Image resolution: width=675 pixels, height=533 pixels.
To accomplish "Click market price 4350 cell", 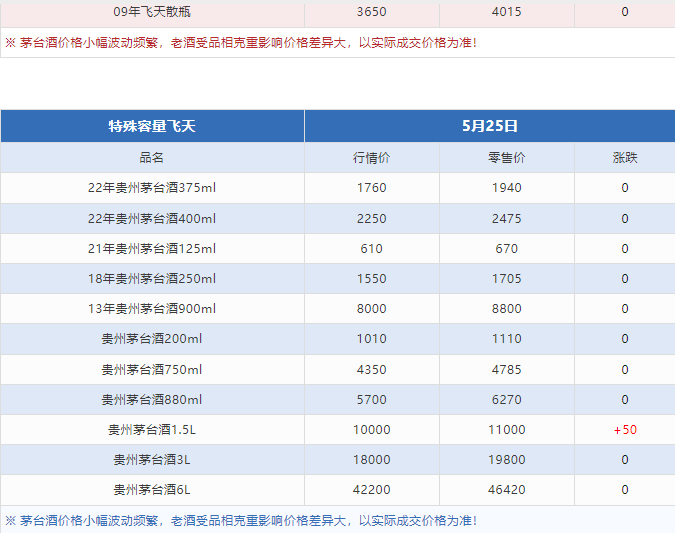I will pyautogui.click(x=372, y=369).
